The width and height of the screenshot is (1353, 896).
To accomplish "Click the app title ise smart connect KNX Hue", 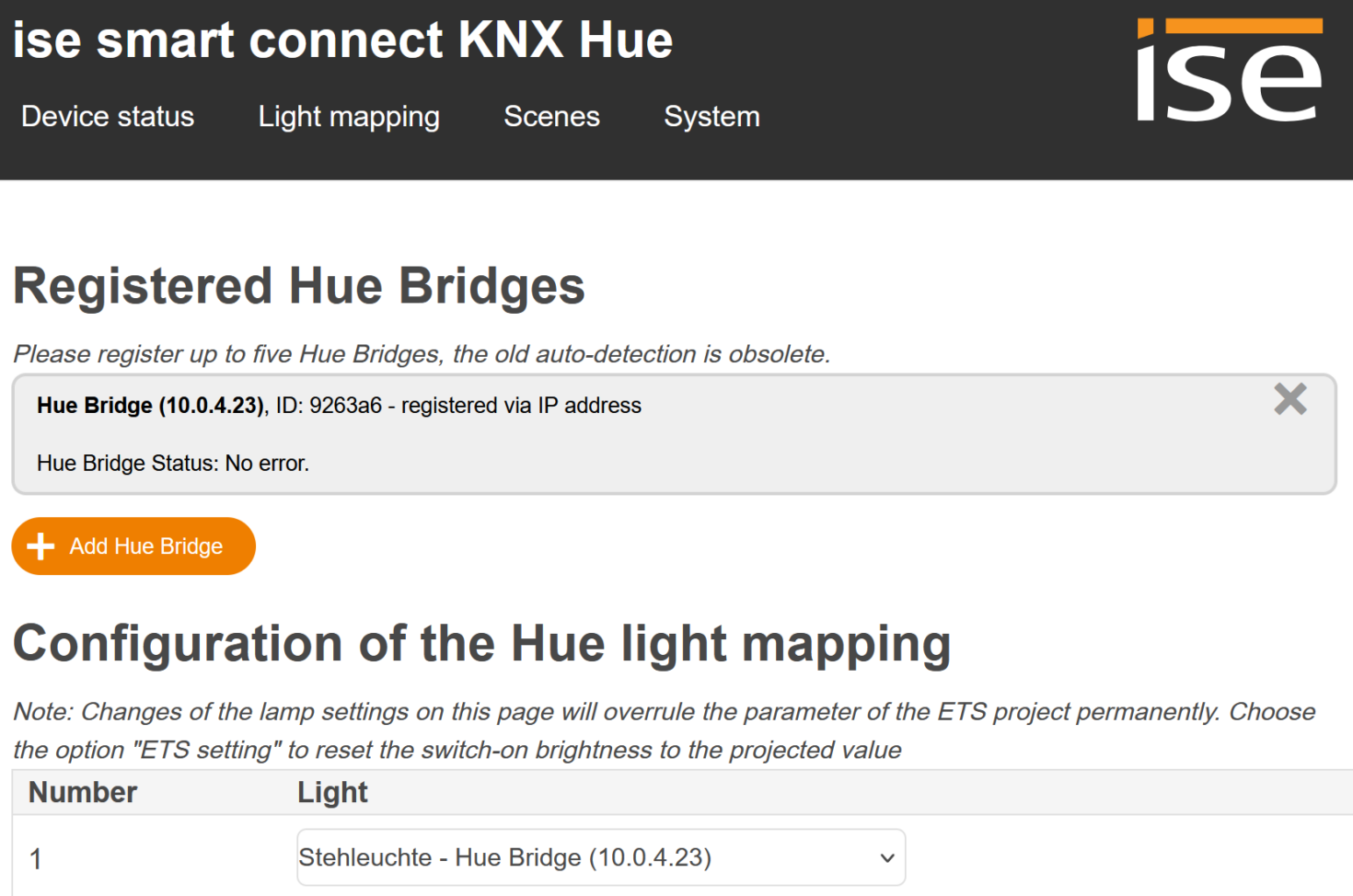I will click(342, 40).
